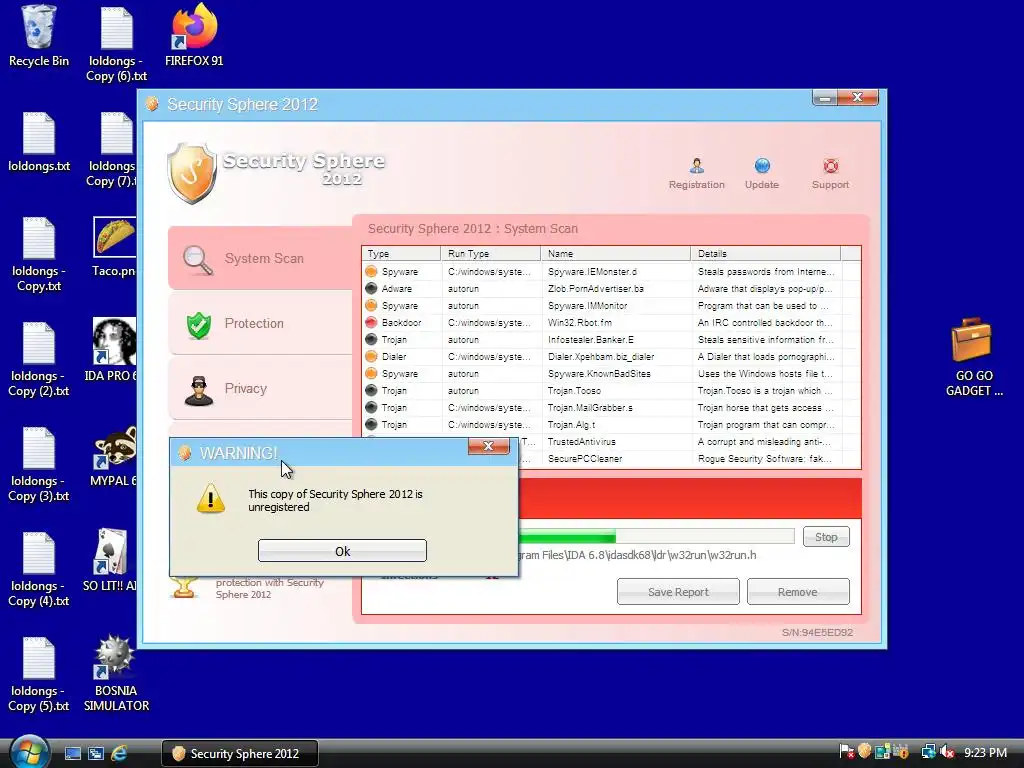Select the MYPAL raccoon shortcut
The image size is (1024, 768).
coord(114,456)
